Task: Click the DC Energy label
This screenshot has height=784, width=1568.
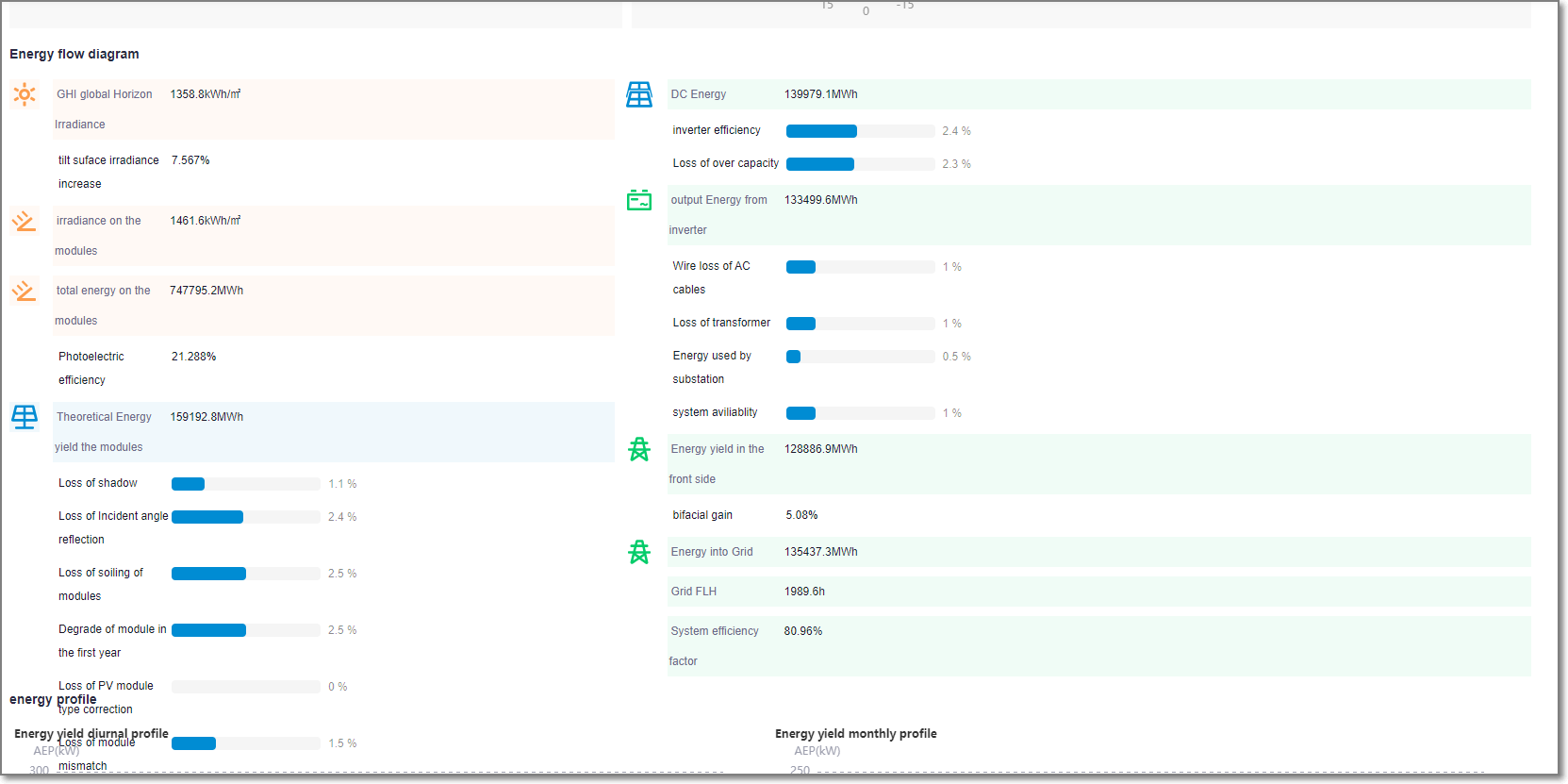Action: coord(699,94)
